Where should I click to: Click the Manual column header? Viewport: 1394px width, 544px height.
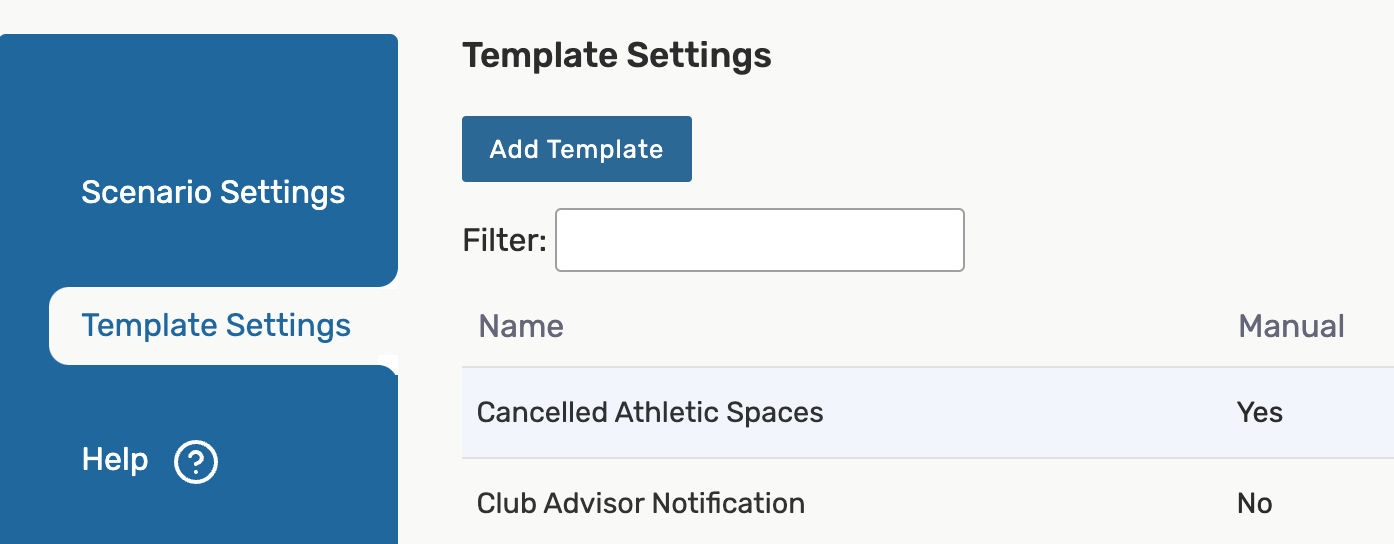pyautogui.click(x=1291, y=326)
